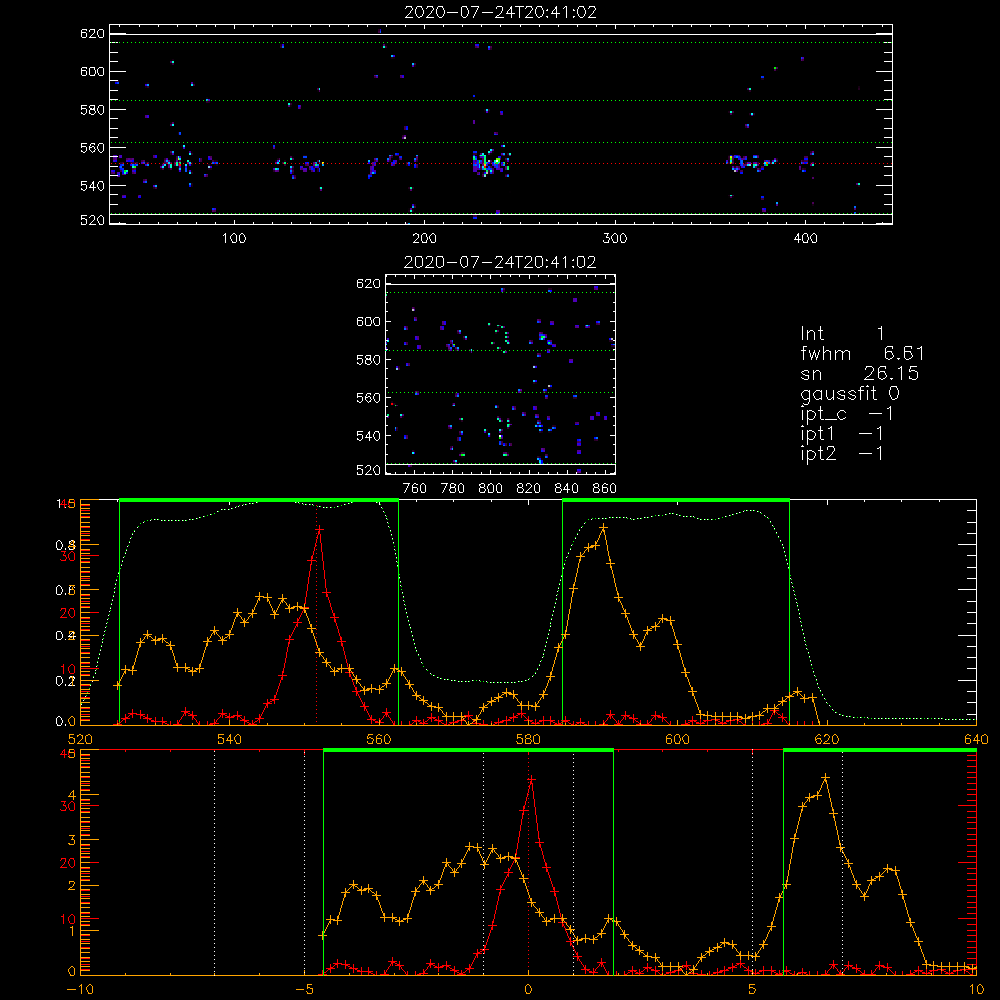Screen dimensions: 1000x1000
Task: Select the 'sn 26.15' value
Action: [891, 373]
